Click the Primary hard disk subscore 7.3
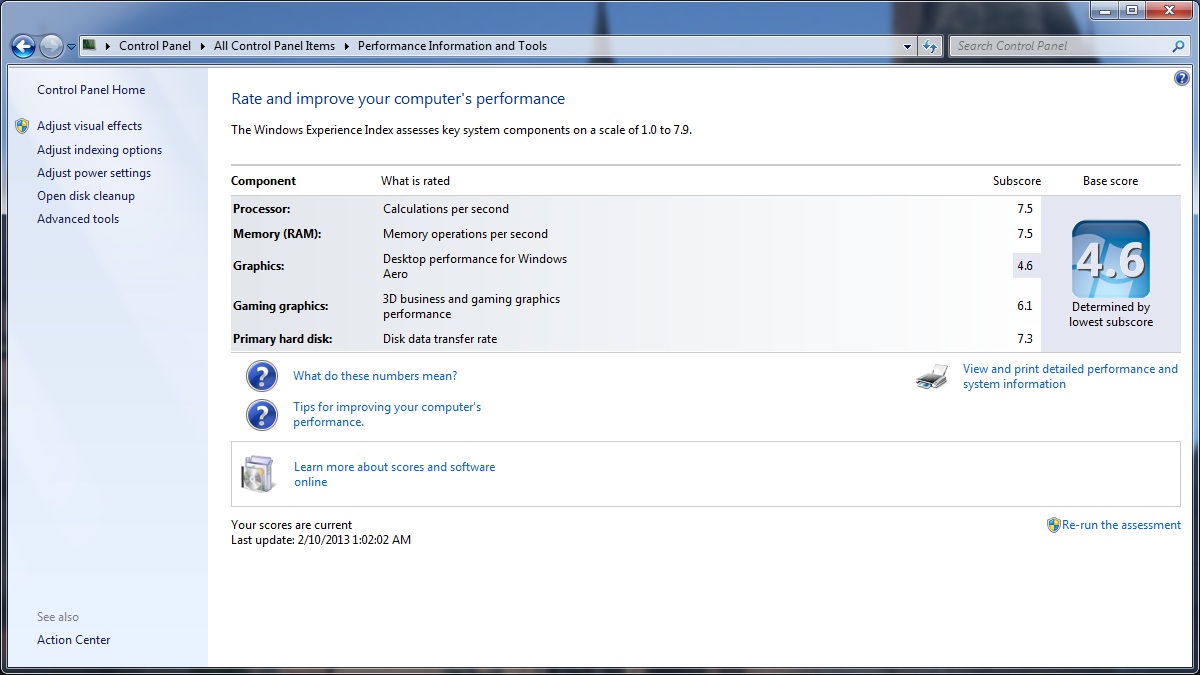Viewport: 1200px width, 675px height. point(1025,339)
